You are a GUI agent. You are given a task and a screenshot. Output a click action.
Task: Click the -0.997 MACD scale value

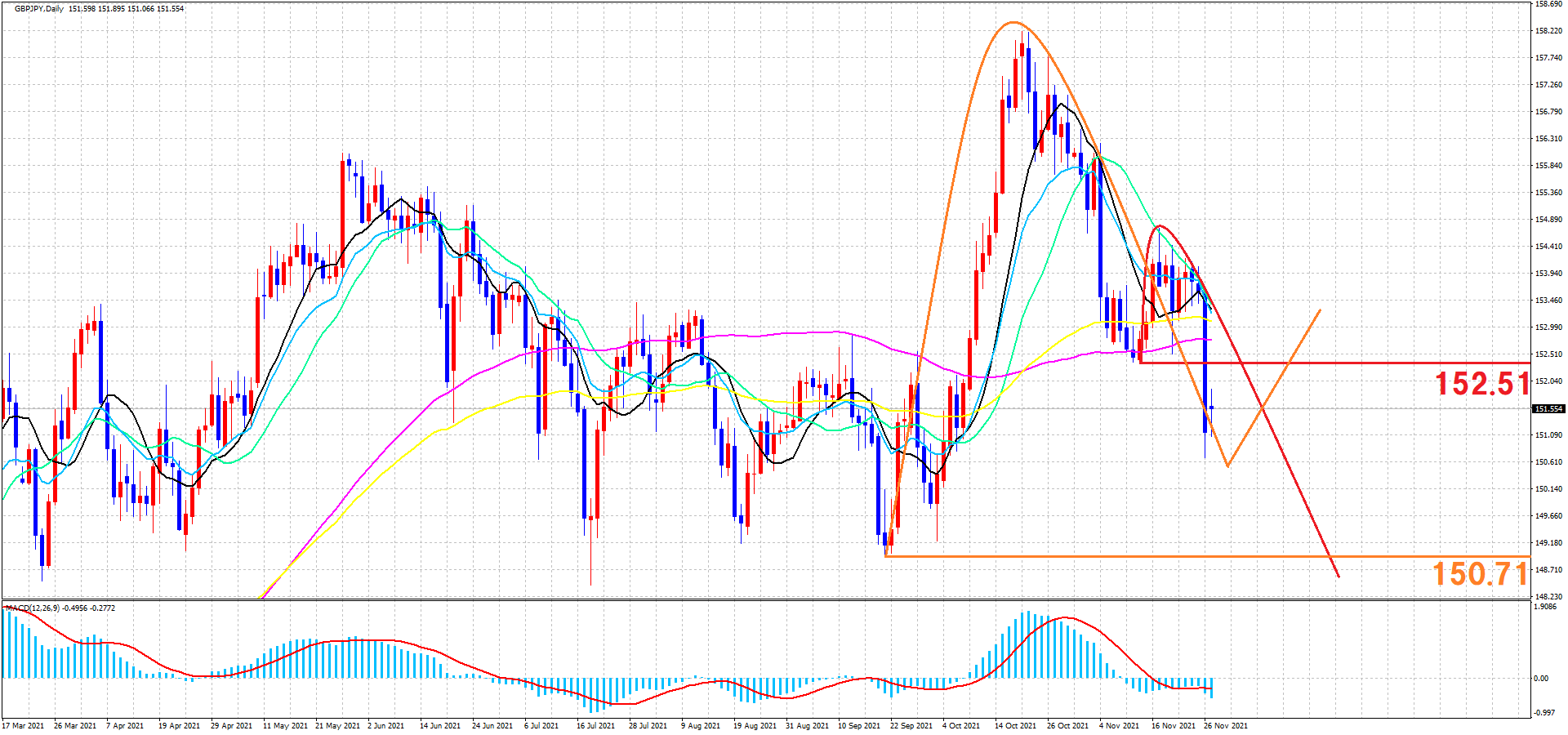1543,713
